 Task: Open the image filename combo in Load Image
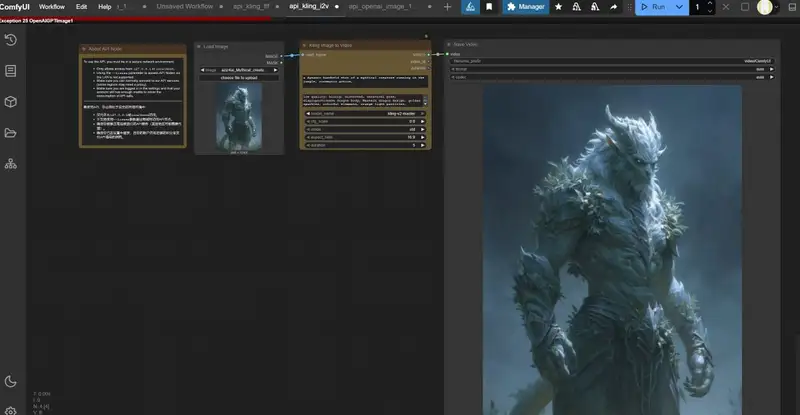tap(239, 70)
